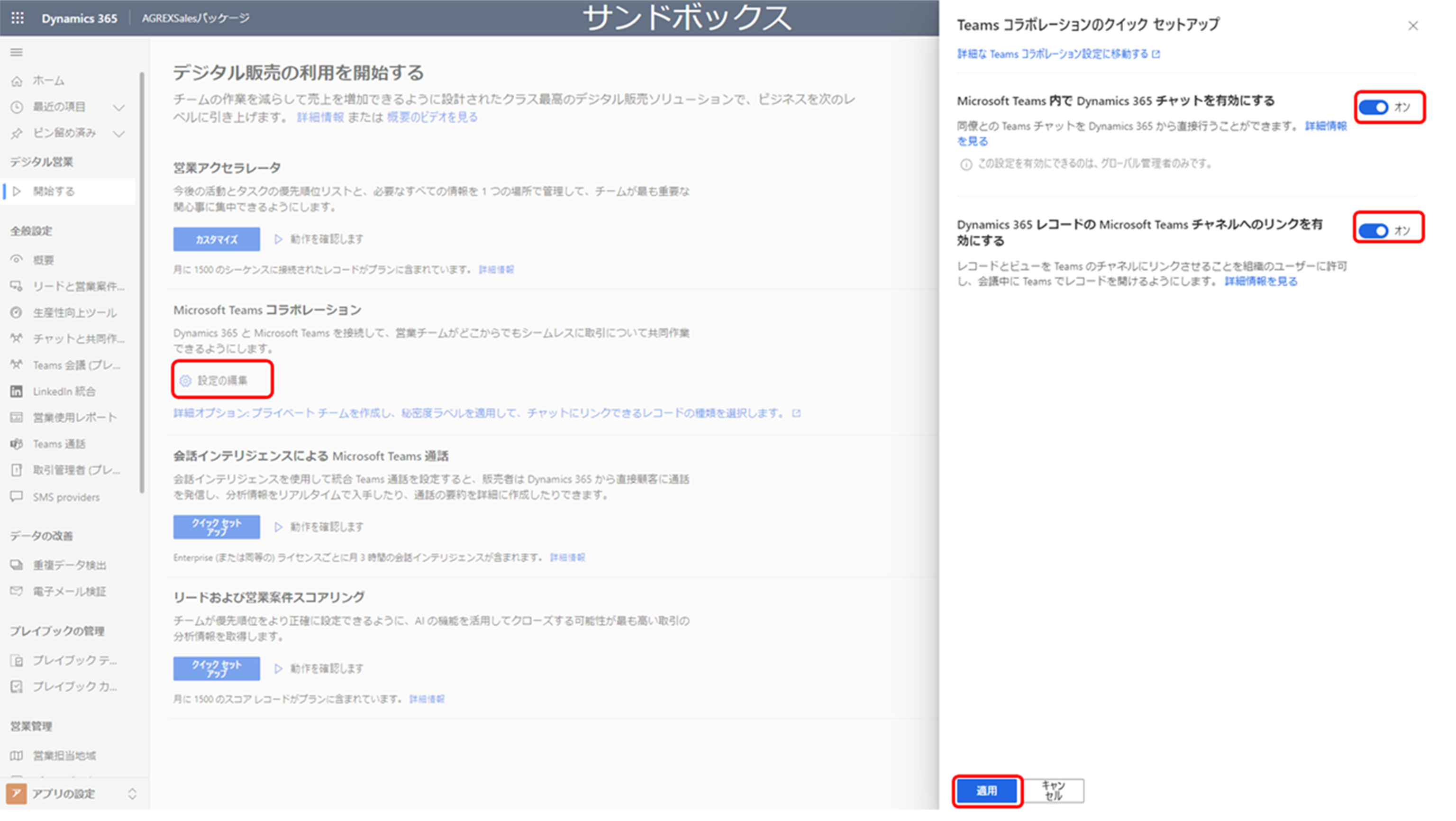1456x821 pixels.
Task: Click the 取引管理者 icon in sidebar
Action: [17, 470]
